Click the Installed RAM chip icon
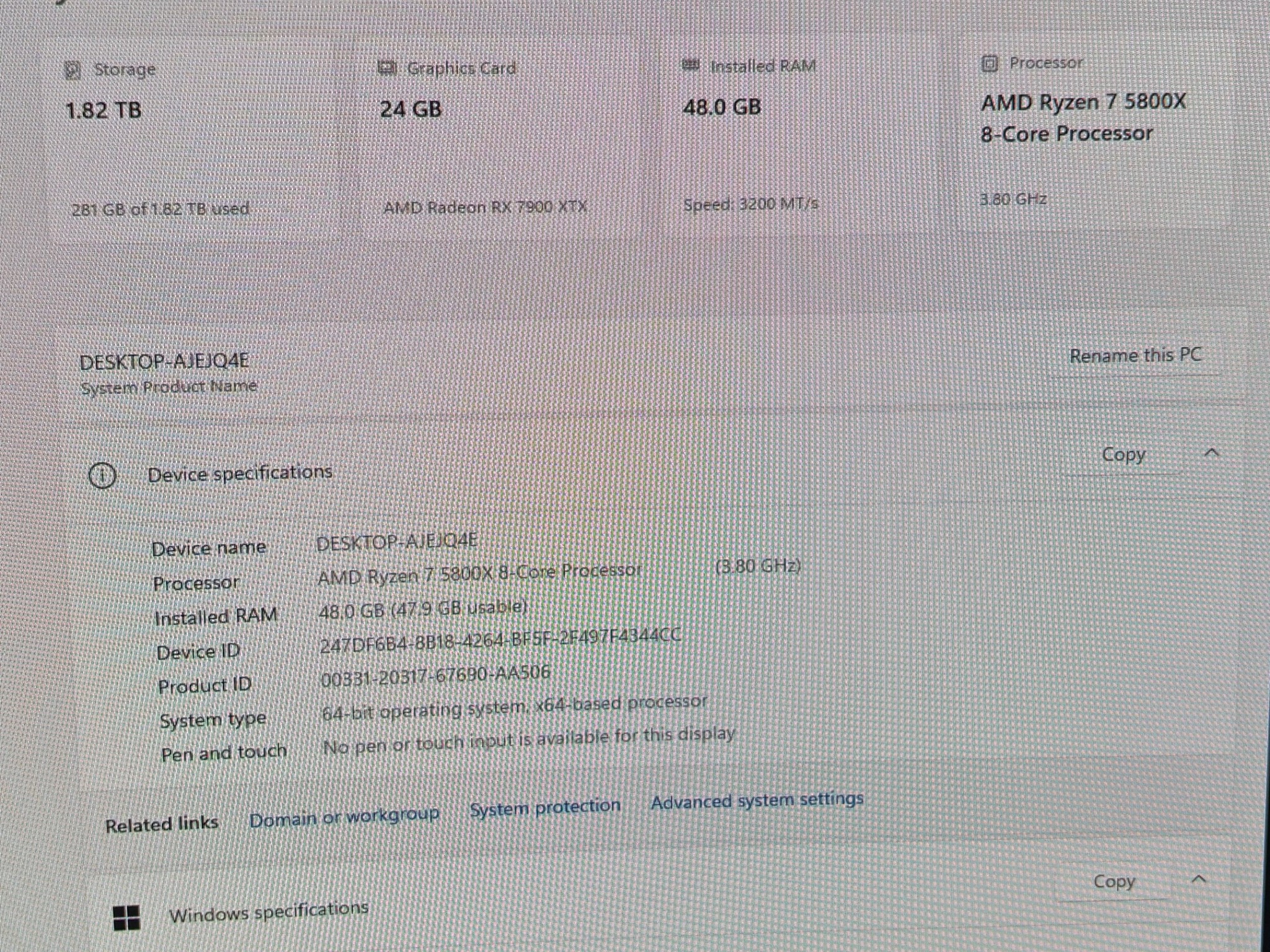Viewport: 1270px width, 952px height. tap(690, 65)
